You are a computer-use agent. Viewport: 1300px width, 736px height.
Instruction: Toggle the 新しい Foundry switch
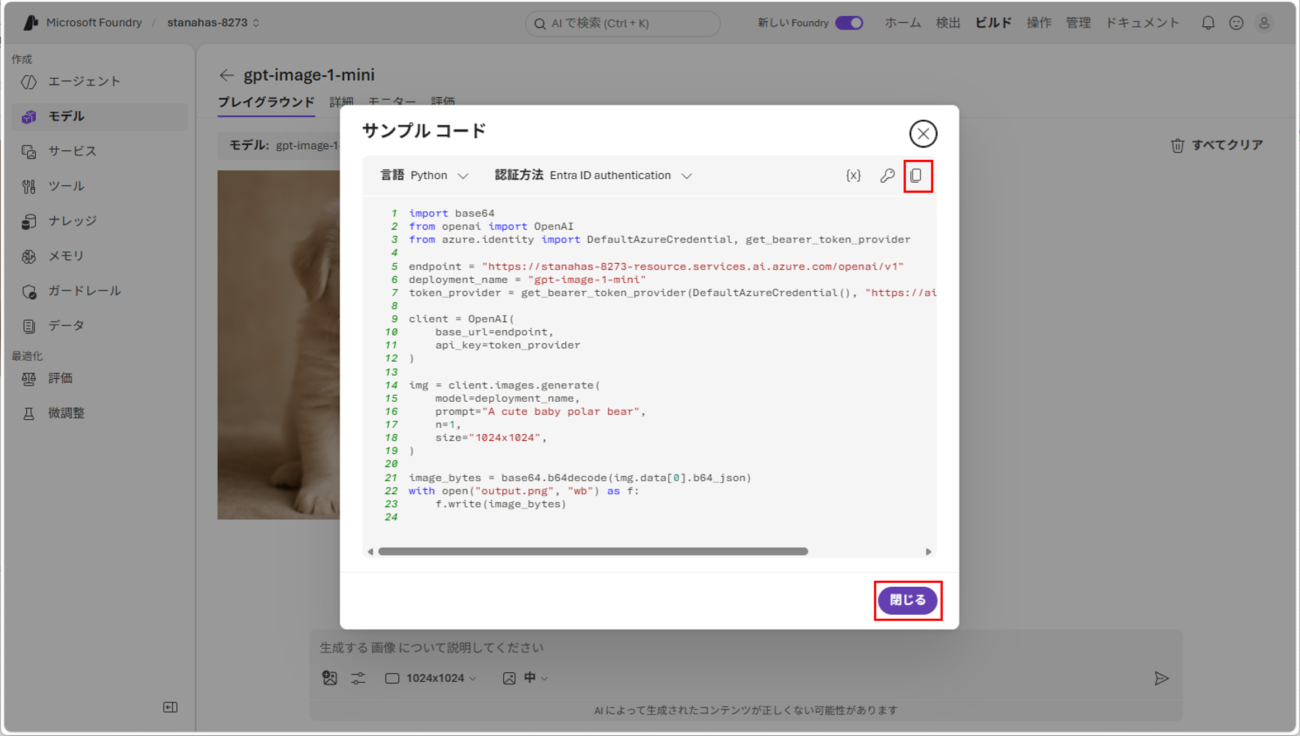[x=849, y=23]
